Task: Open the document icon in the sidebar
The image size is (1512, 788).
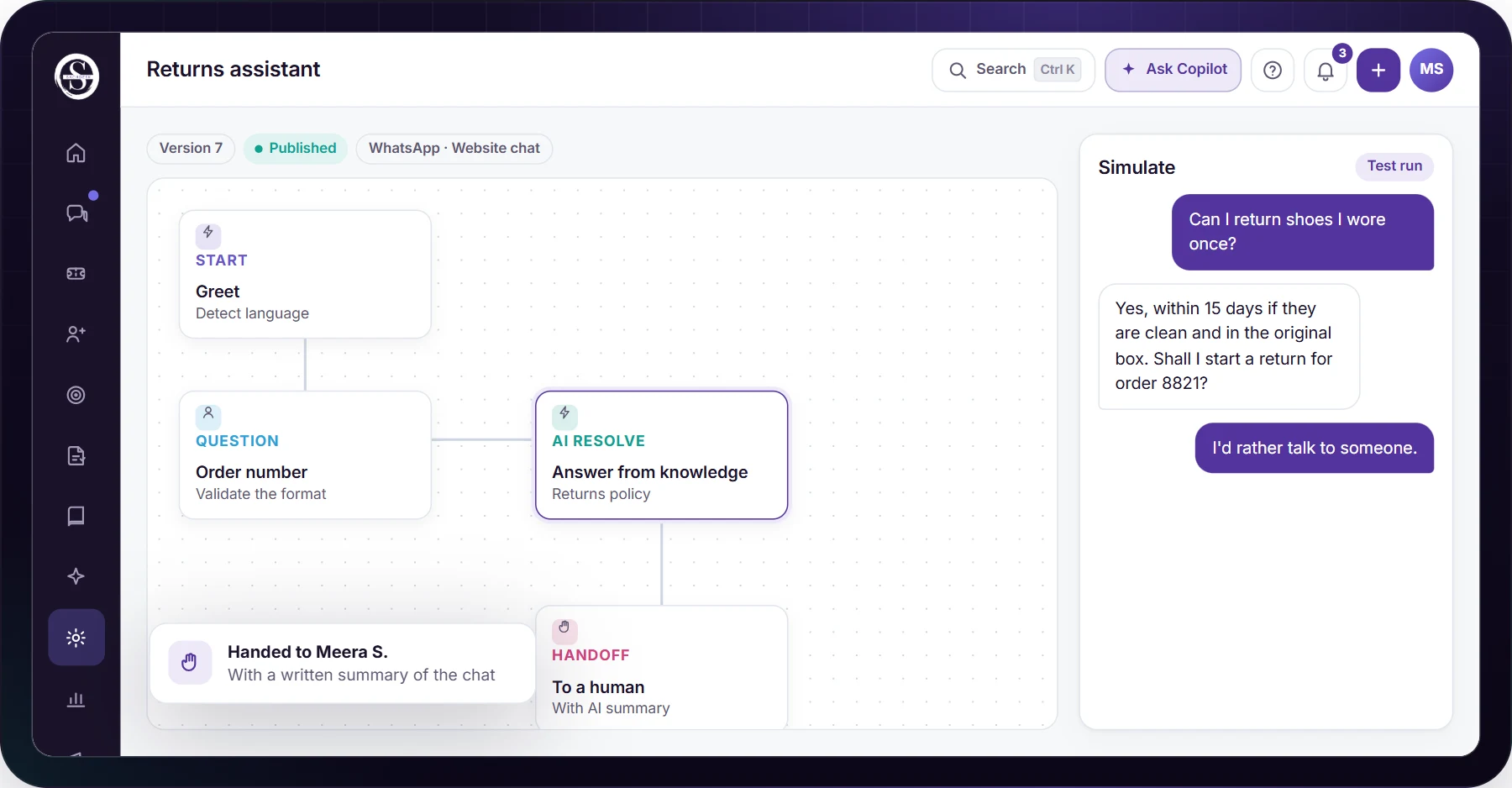Action: point(76,455)
